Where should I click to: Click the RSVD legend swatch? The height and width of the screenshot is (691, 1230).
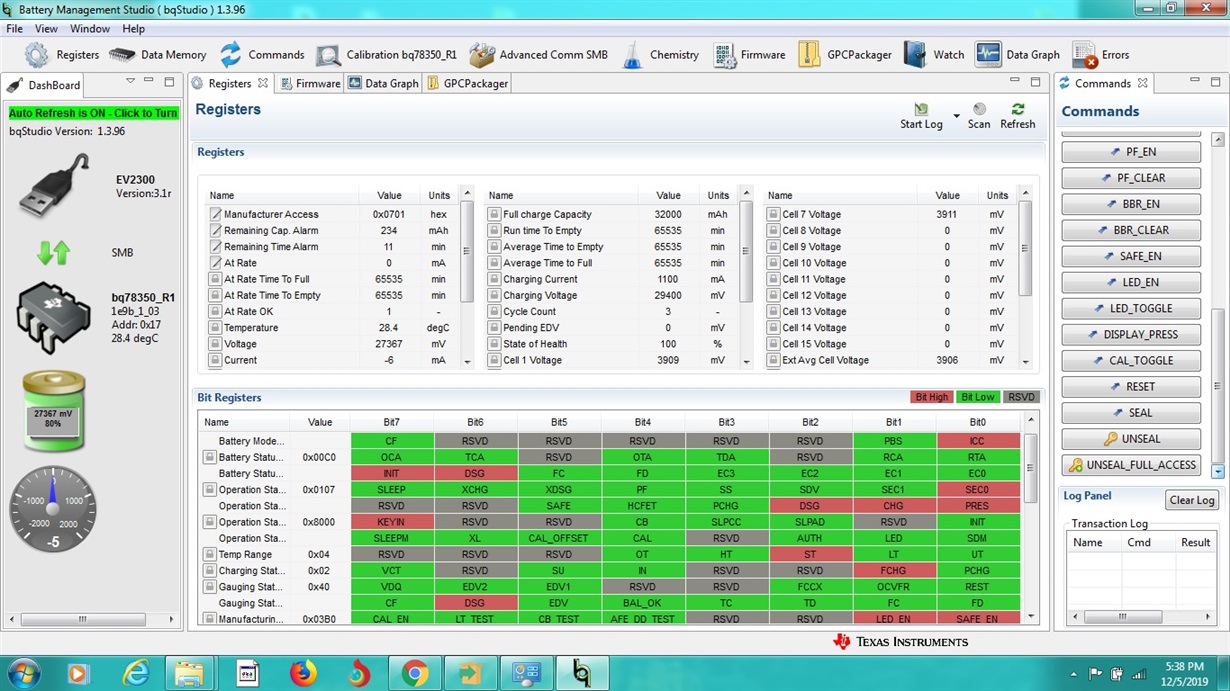pos(1021,397)
